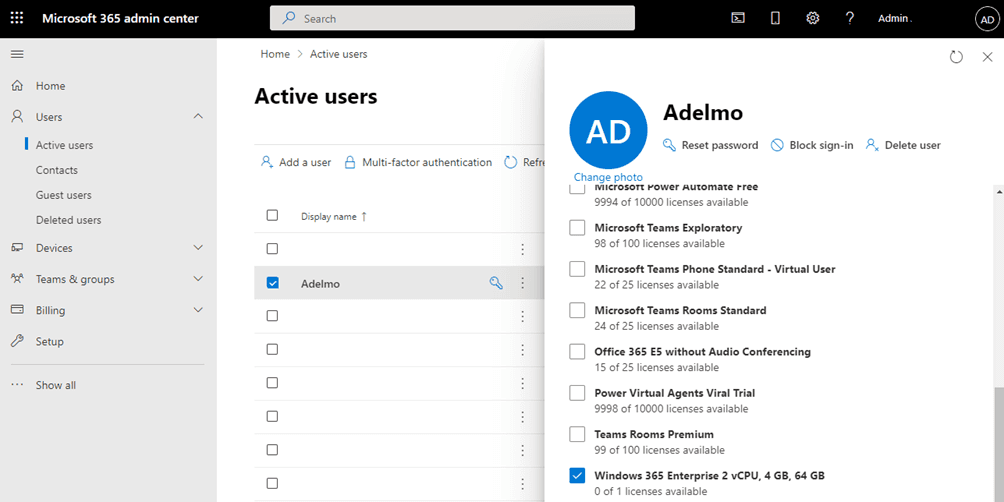The image size is (1004, 502).
Task: Click the Add a user icon
Action: [x=267, y=162]
